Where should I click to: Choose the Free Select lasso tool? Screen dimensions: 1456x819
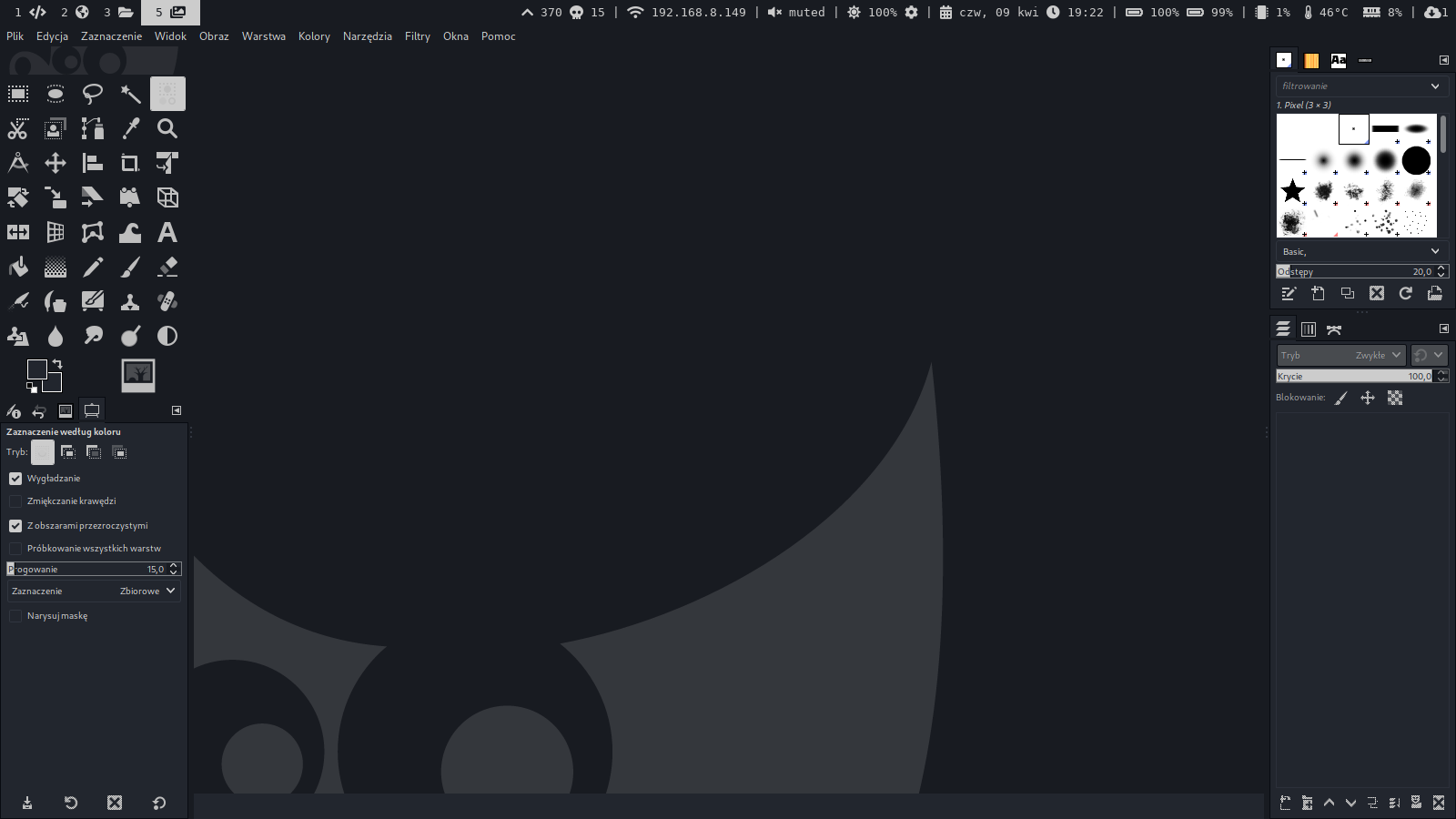[93, 94]
